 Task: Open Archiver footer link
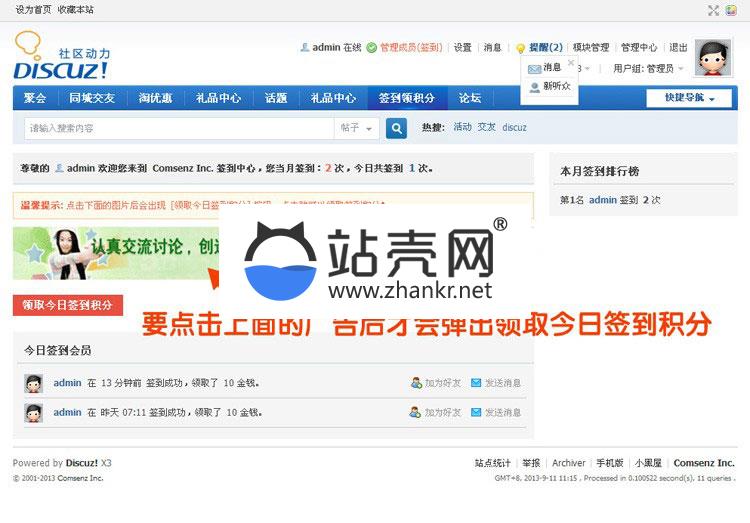[x=569, y=463]
